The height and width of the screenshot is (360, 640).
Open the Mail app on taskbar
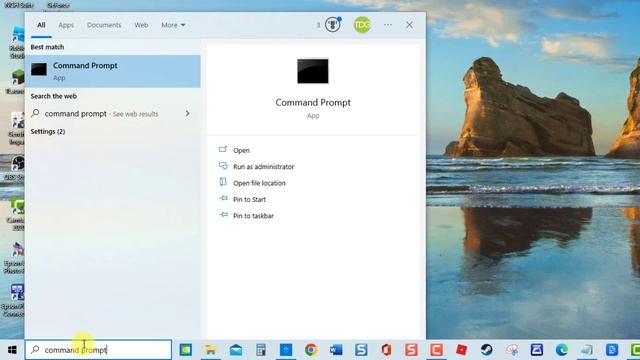236,350
